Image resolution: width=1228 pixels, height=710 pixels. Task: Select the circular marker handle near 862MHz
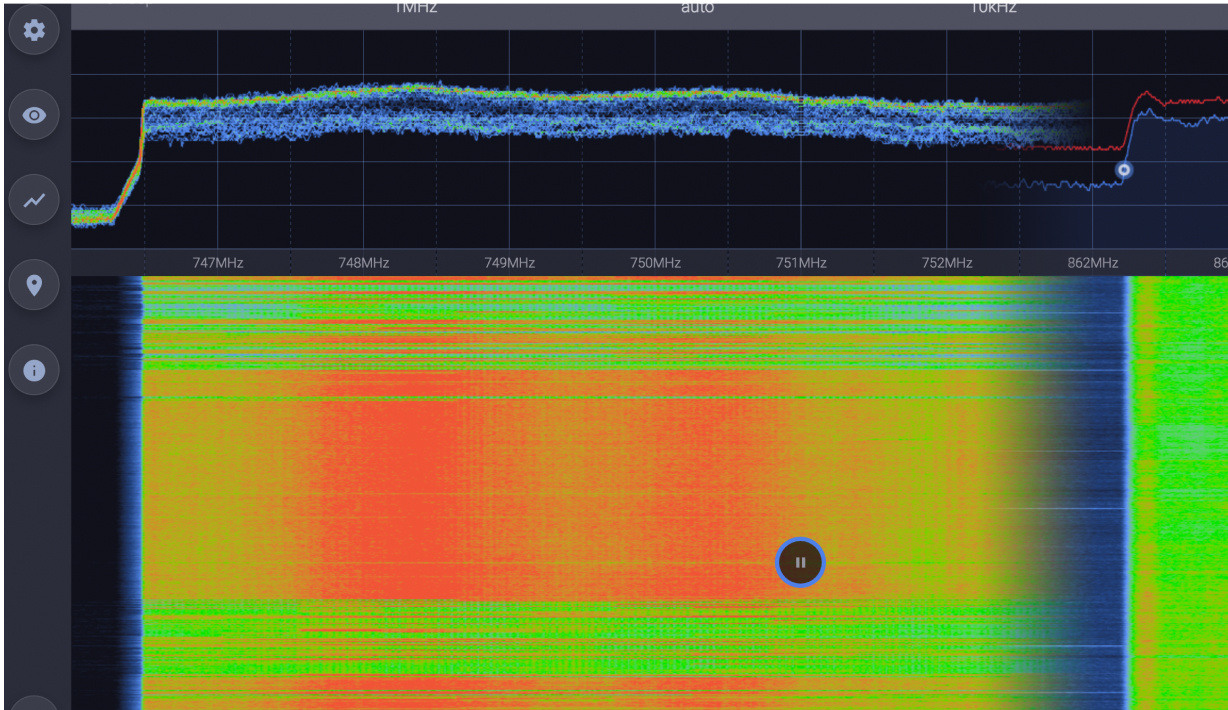pos(1122,171)
